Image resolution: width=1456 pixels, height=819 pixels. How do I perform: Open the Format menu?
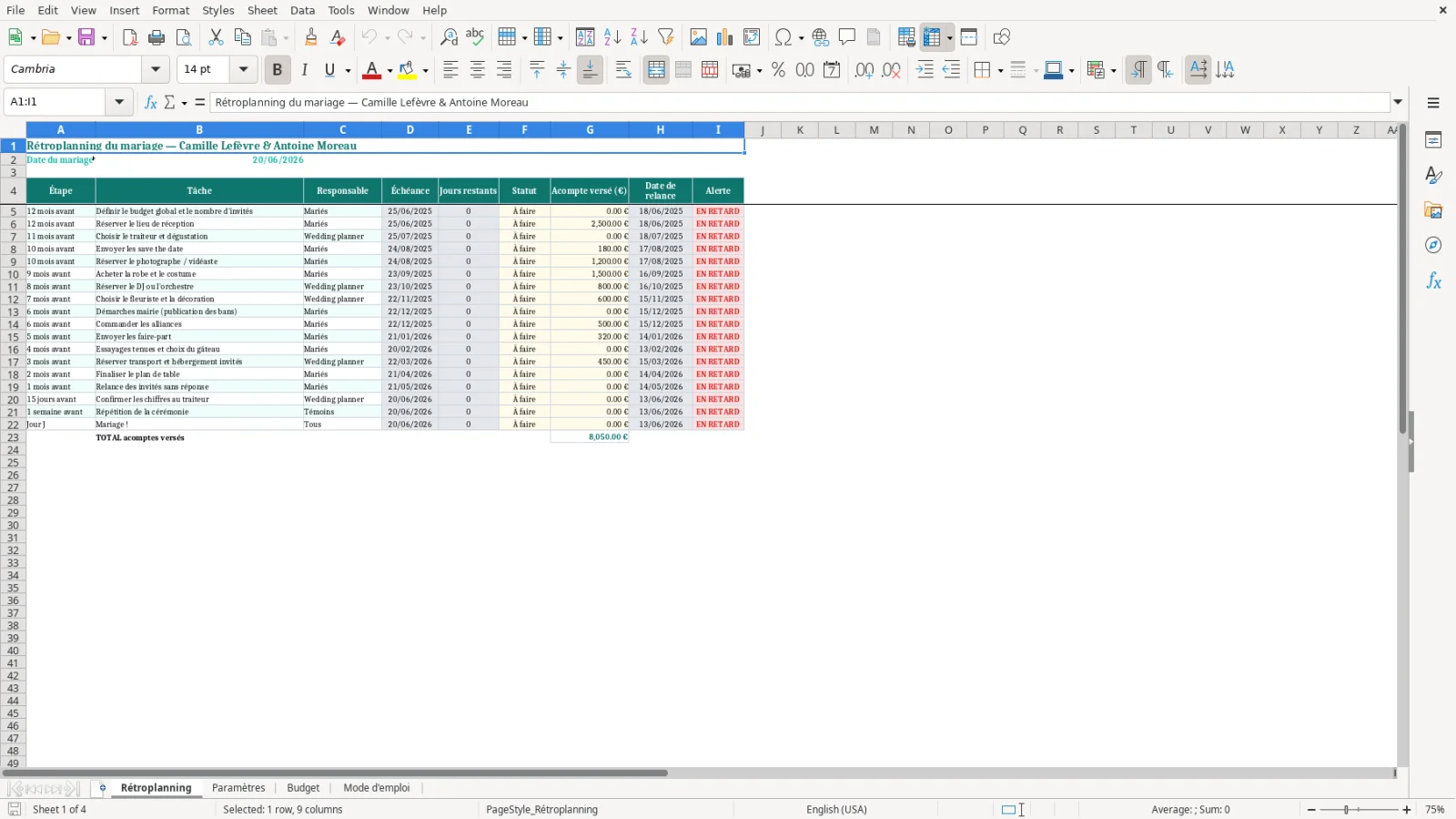click(170, 10)
